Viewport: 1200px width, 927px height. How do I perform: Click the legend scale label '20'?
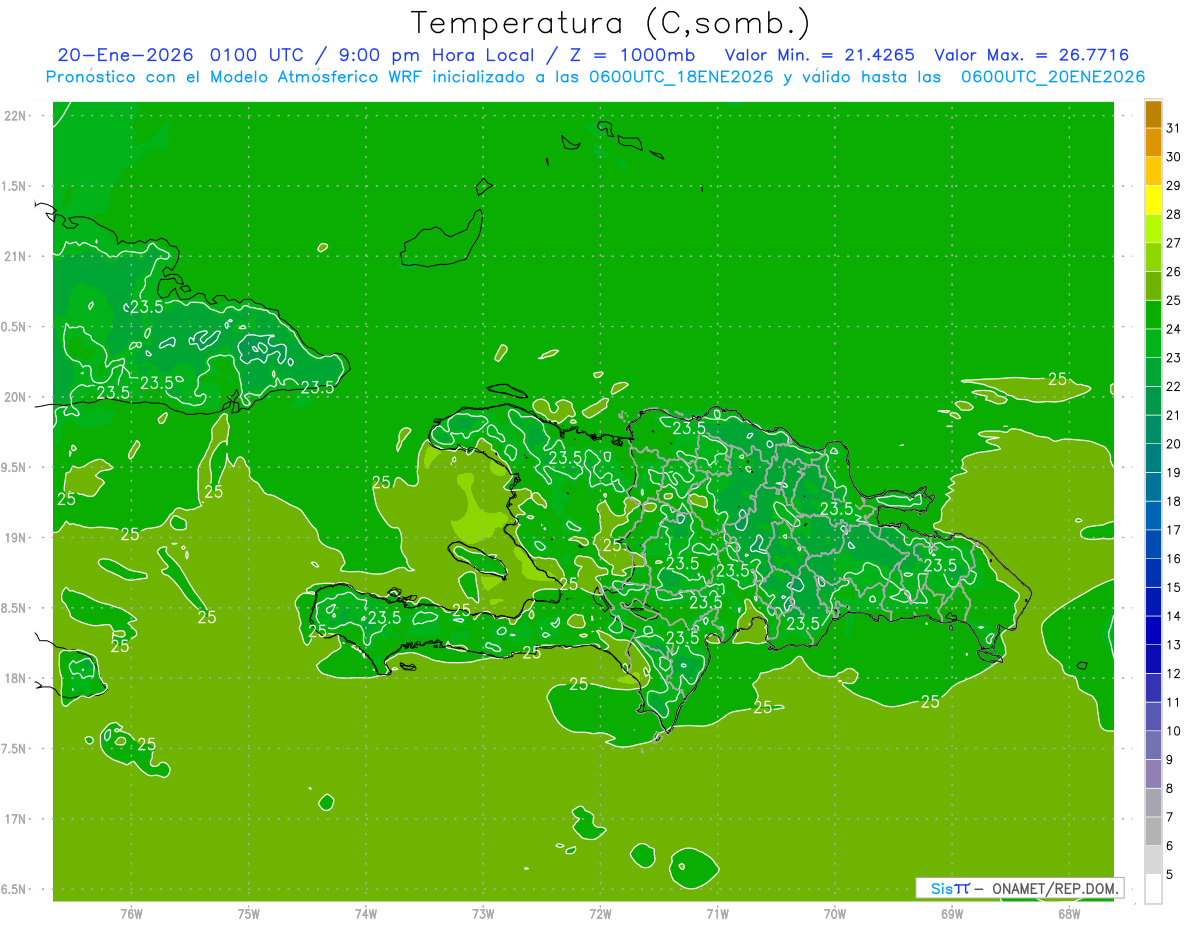click(x=1173, y=444)
